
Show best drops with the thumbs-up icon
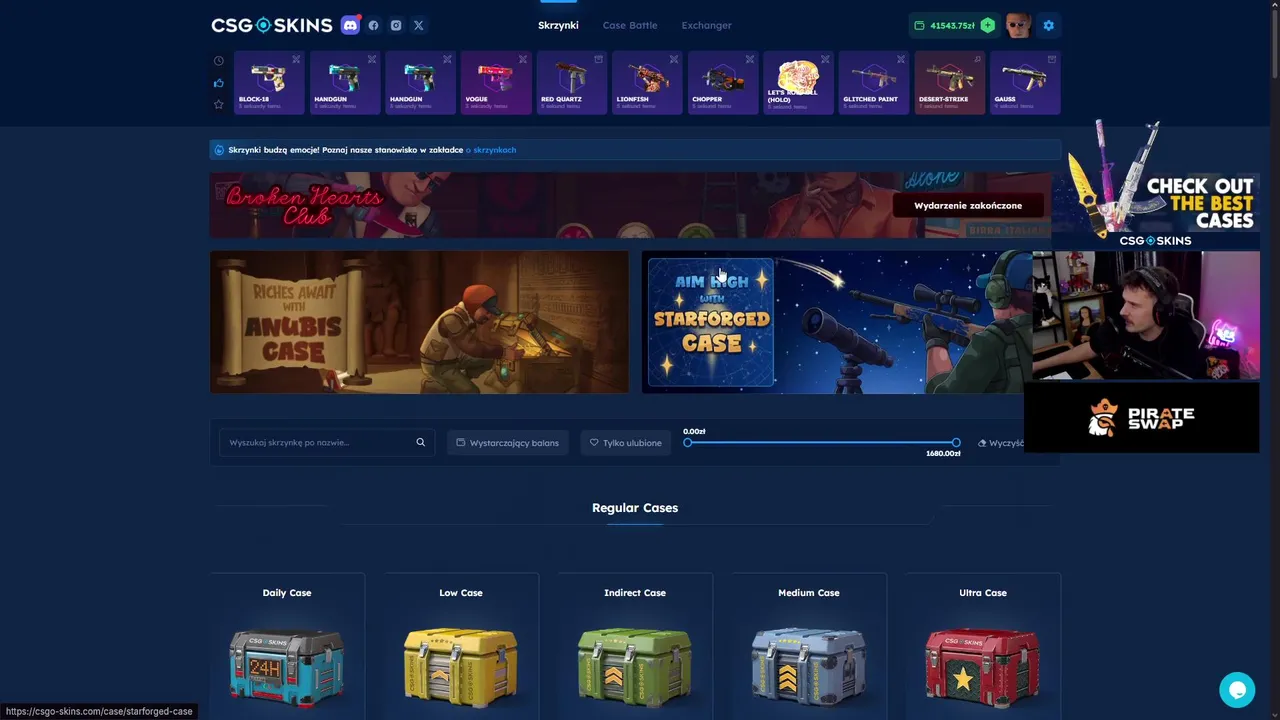(219, 83)
